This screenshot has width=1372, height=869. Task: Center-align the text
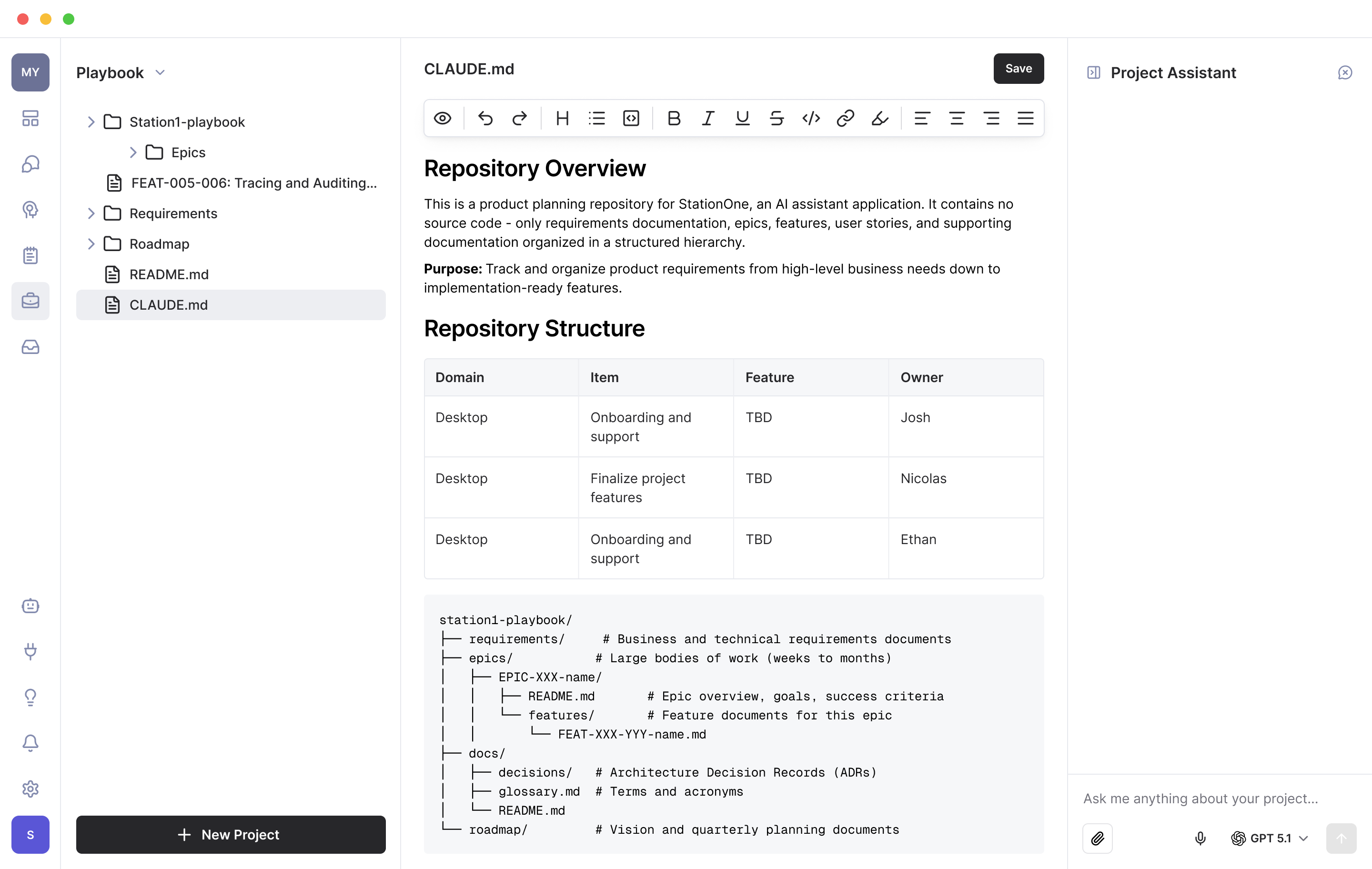point(957,119)
